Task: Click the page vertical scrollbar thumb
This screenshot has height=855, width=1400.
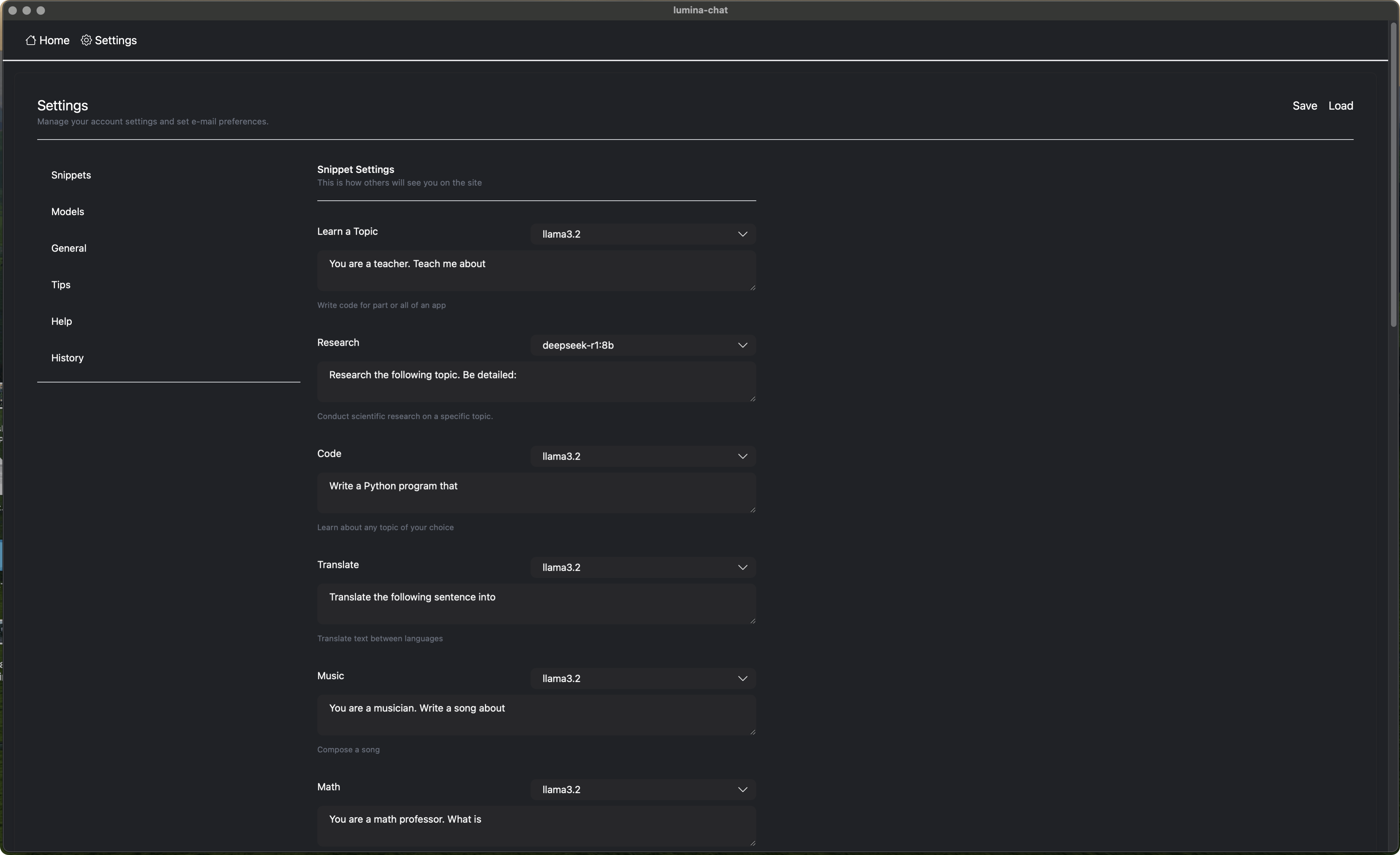Action: click(x=1393, y=175)
